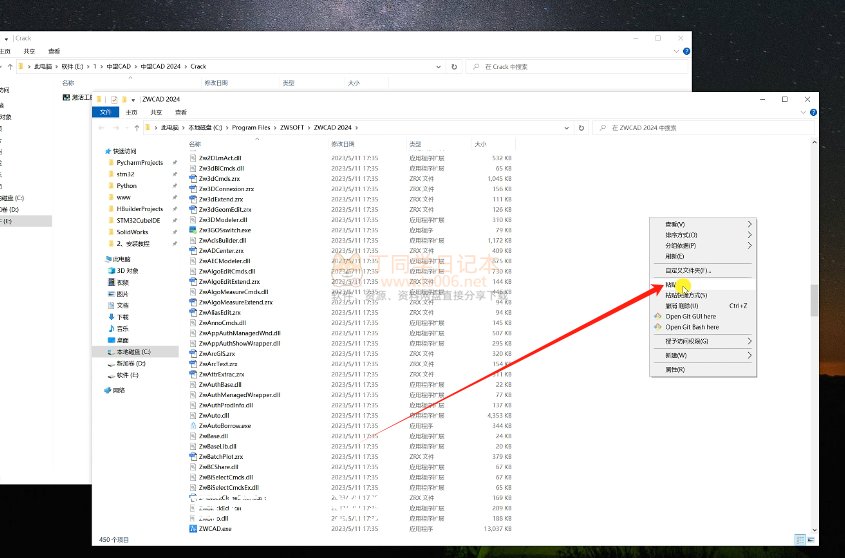845x558 pixels.
Task: Click the ZWCAD.exe application icon
Action: pos(192,529)
